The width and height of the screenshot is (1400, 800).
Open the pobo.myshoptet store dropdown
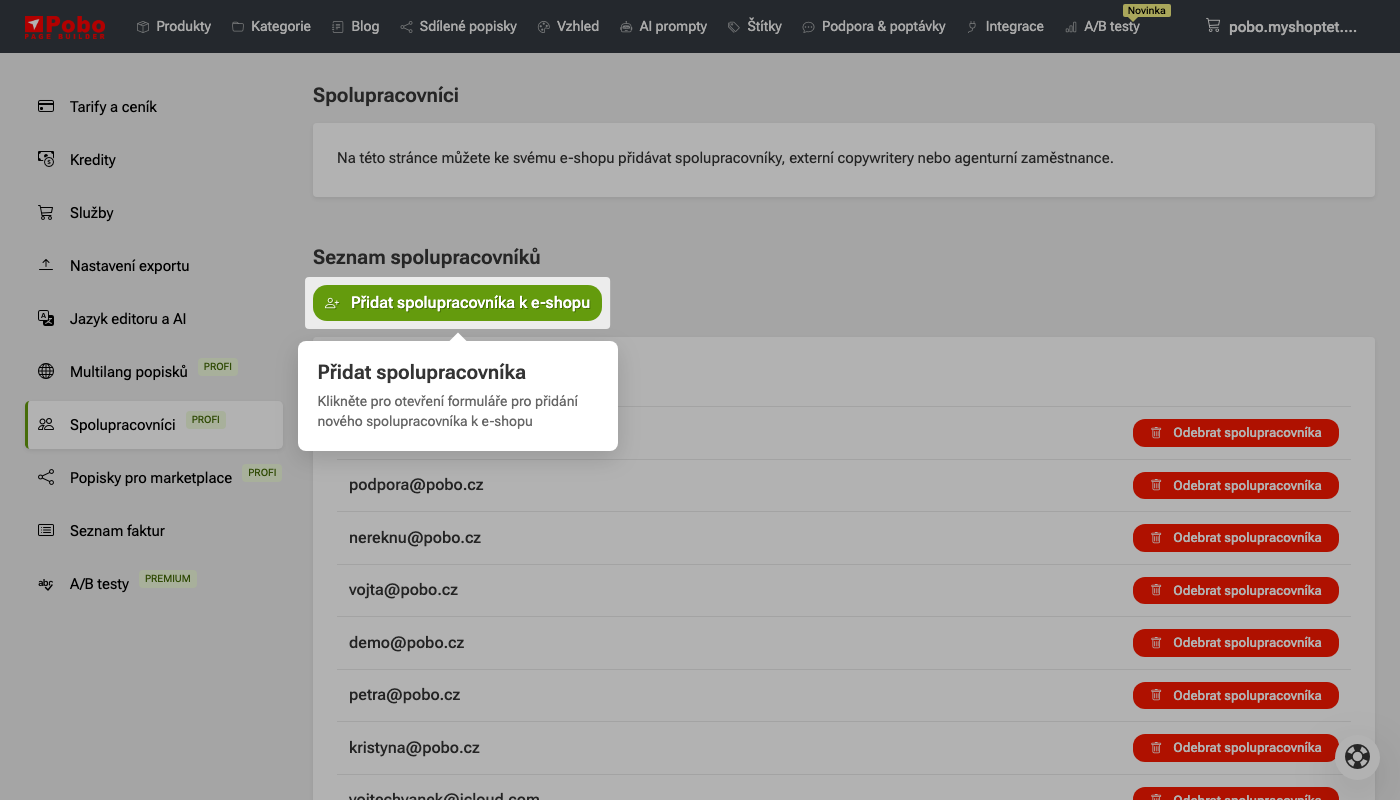click(x=1281, y=27)
